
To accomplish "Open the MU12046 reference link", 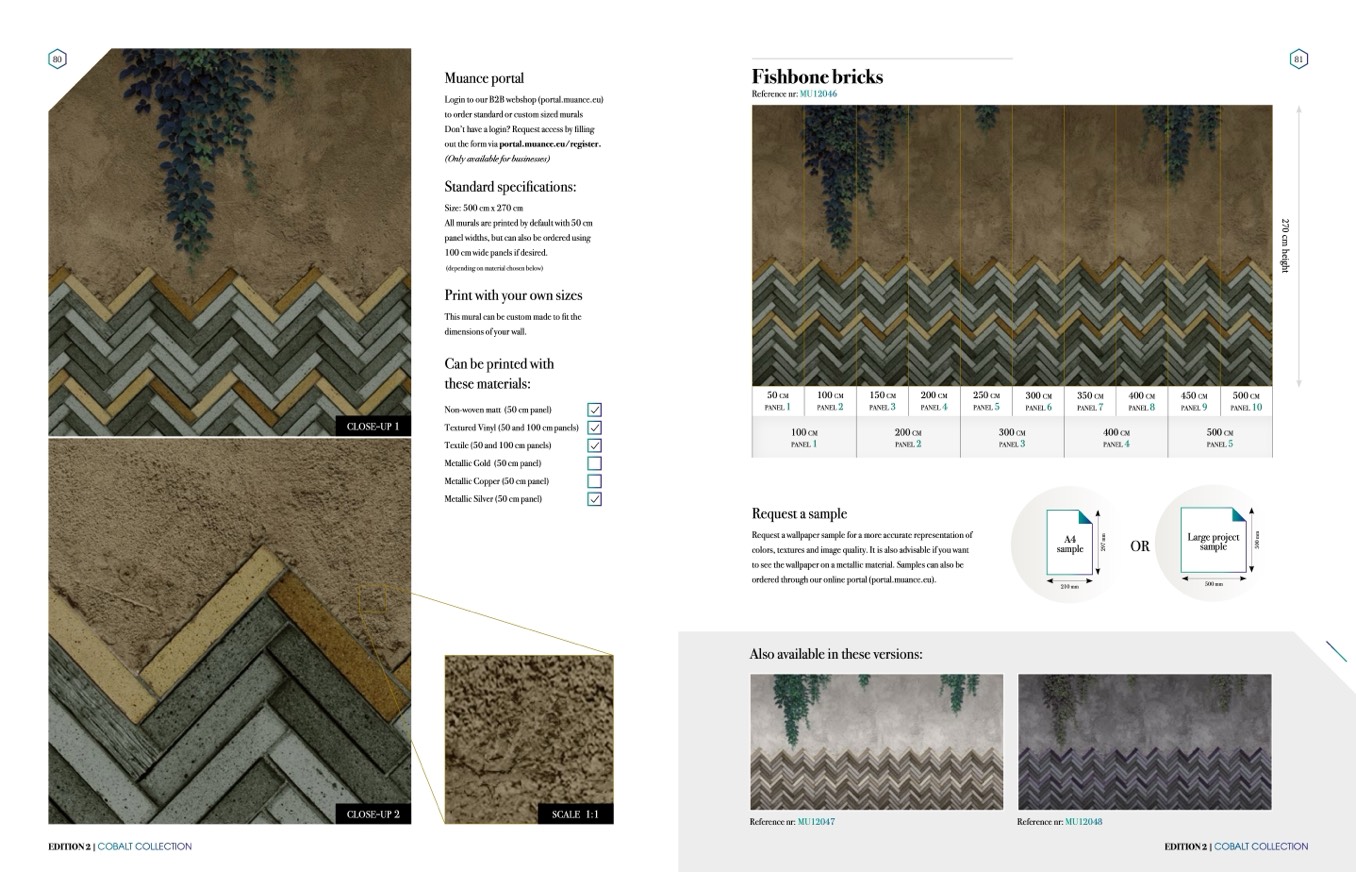I will pos(818,94).
